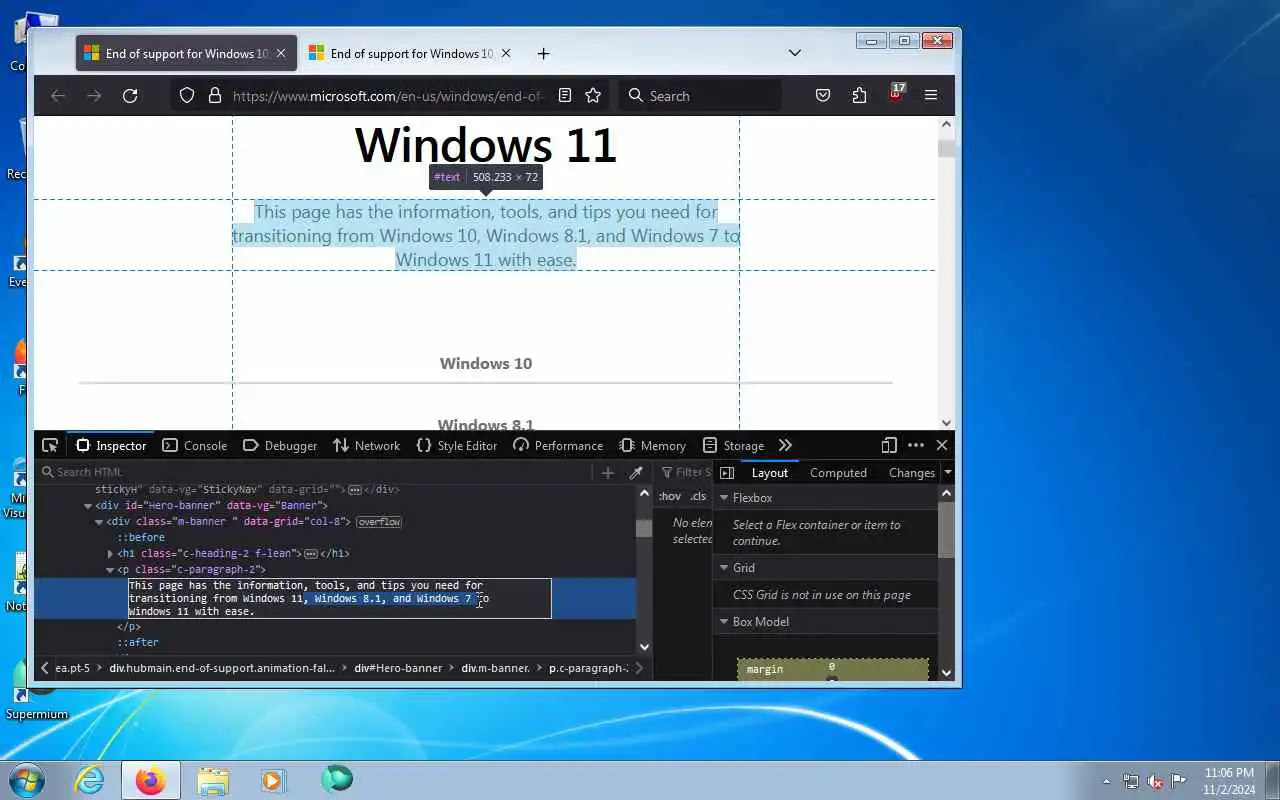Switch to the Console tab
The image size is (1280, 800).
pos(195,446)
